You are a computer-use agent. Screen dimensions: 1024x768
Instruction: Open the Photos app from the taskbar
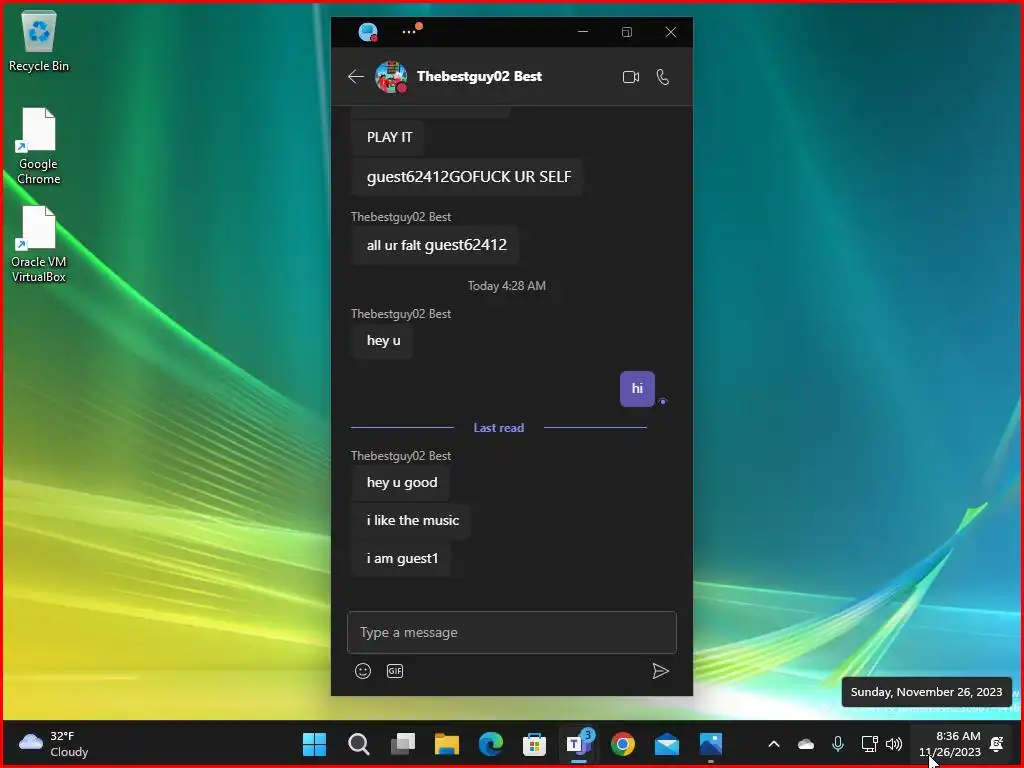coord(711,744)
